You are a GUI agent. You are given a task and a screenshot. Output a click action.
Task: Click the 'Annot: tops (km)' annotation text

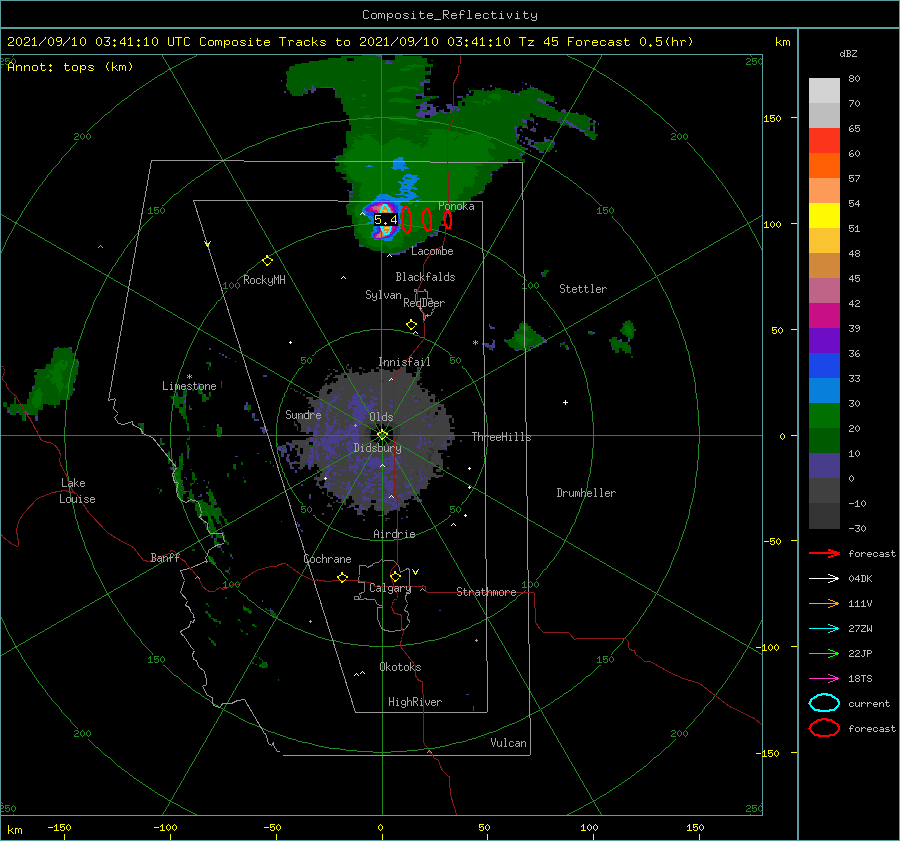pyautogui.click(x=70, y=67)
